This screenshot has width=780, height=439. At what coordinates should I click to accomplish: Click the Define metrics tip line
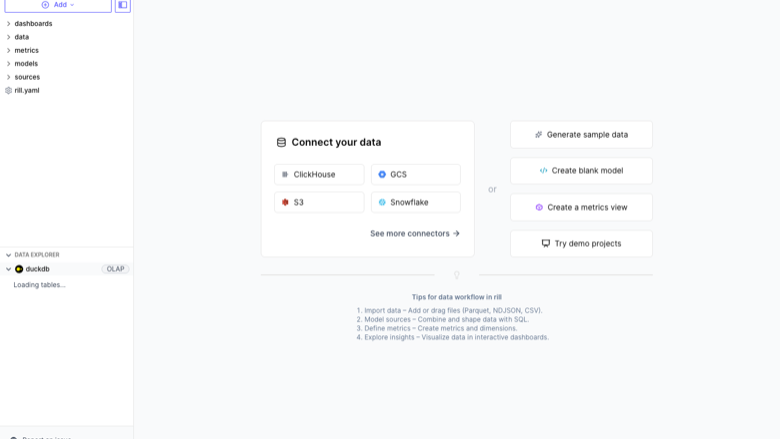point(437,328)
